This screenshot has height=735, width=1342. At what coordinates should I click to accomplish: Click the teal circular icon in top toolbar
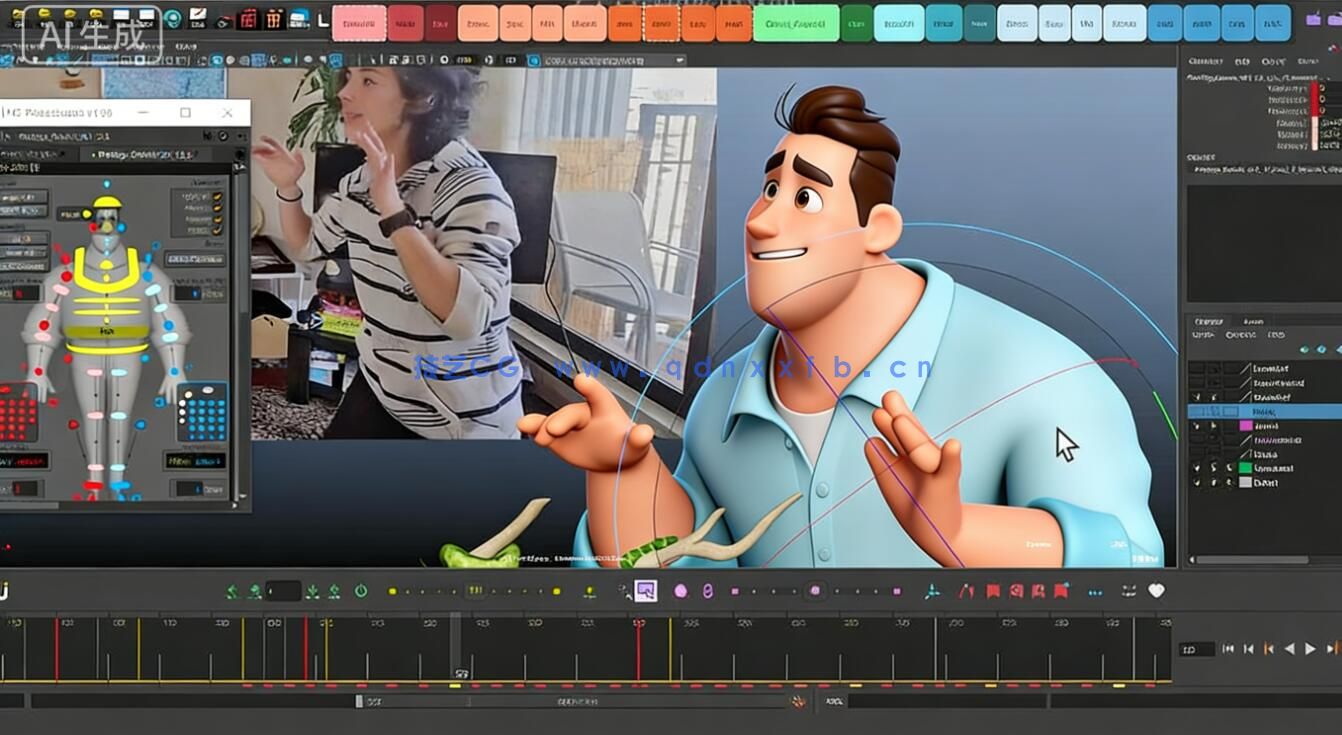(172, 18)
